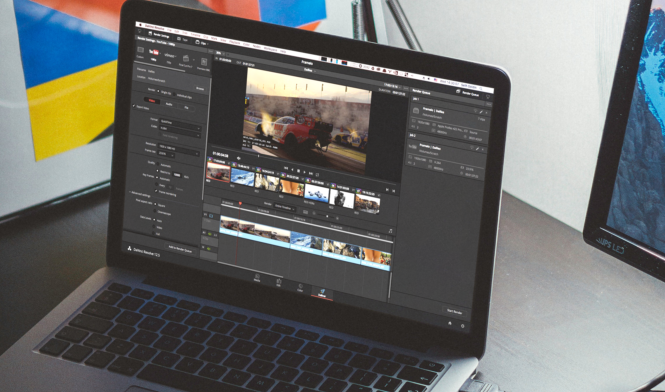665x392 pixels.
Task: Click the audio note icon above timeline
Action: pyautogui.click(x=390, y=231)
